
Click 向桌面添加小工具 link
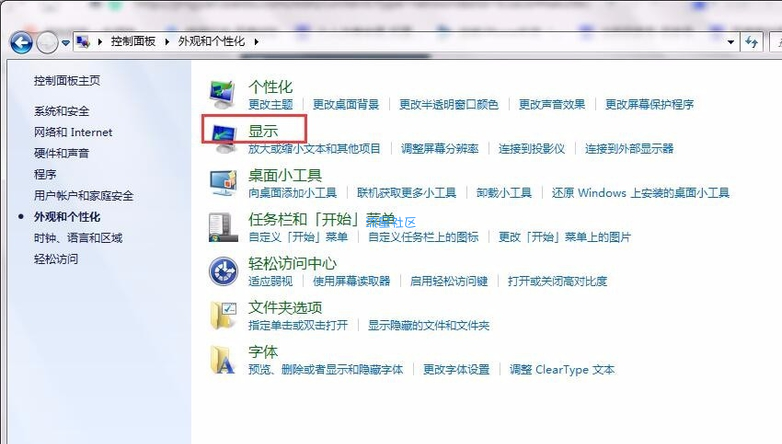pos(292,193)
